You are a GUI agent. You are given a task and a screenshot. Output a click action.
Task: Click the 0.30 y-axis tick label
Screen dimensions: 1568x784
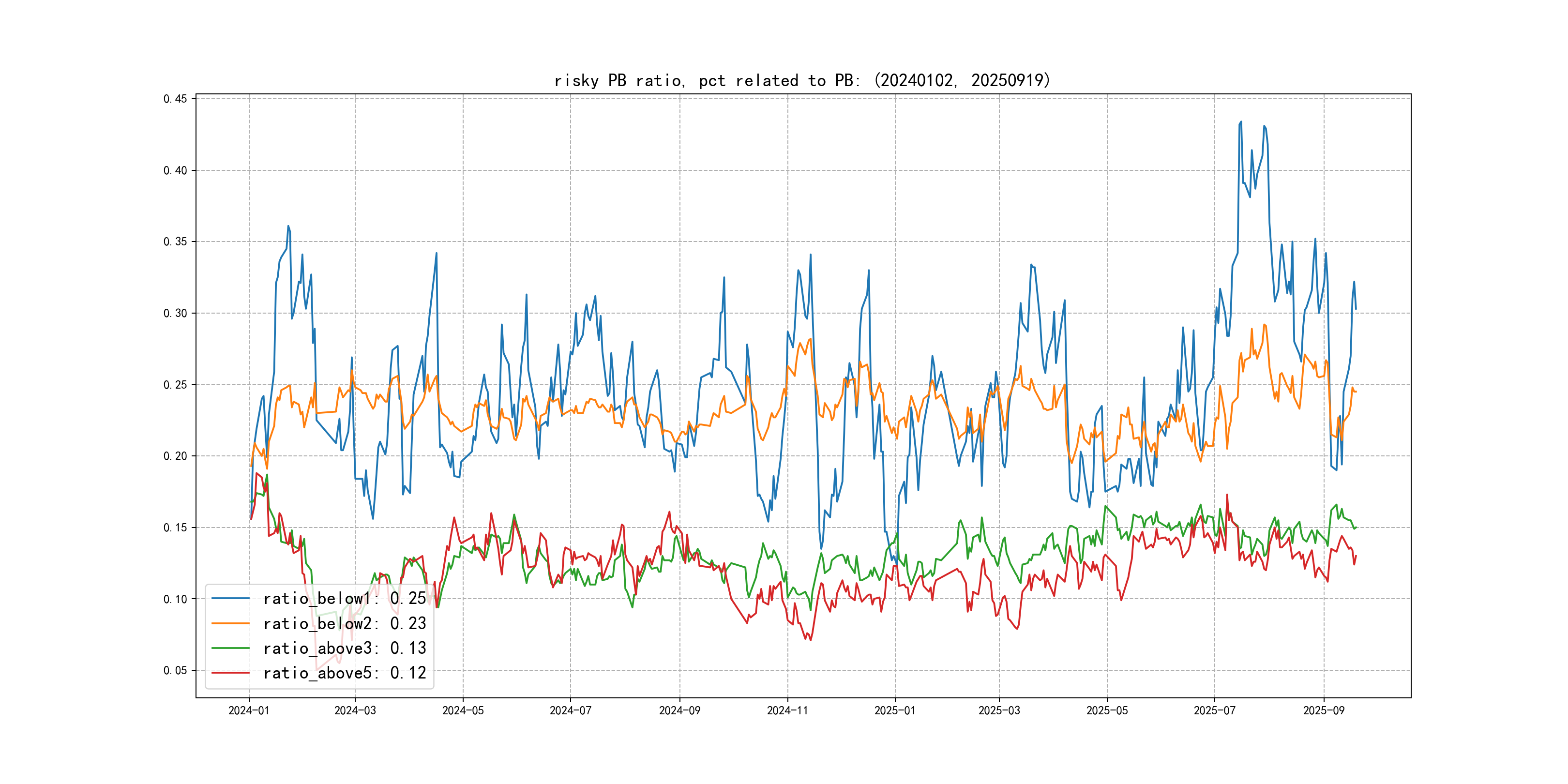point(175,313)
